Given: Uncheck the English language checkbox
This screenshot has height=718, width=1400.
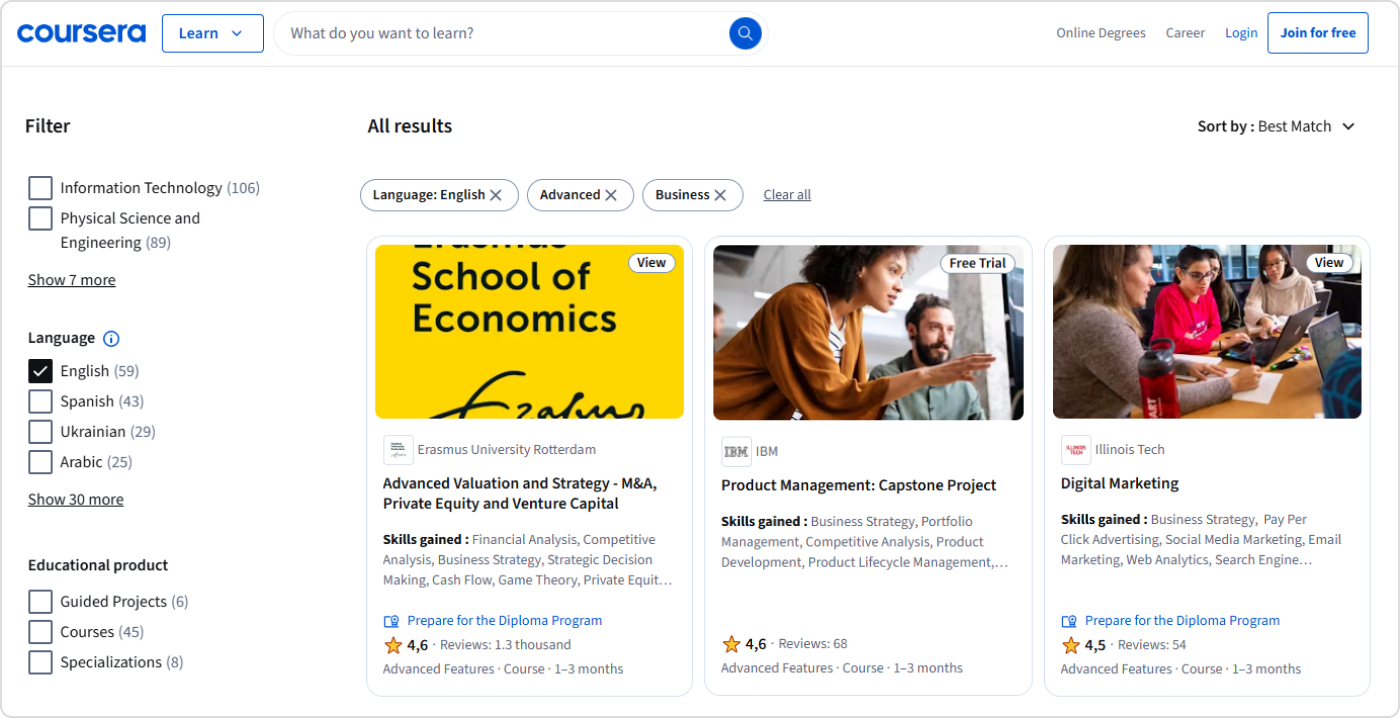Looking at the screenshot, I should [x=40, y=370].
